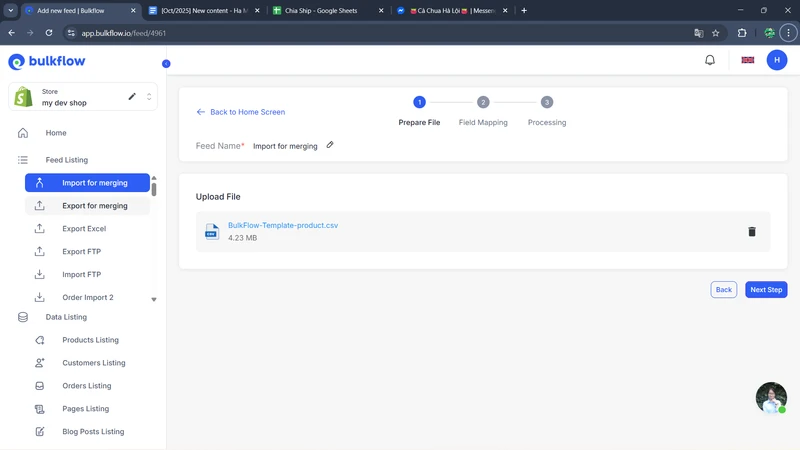This screenshot has width=800, height=450.
Task: Expand the store selector dropdown arrows
Action: [x=149, y=97]
